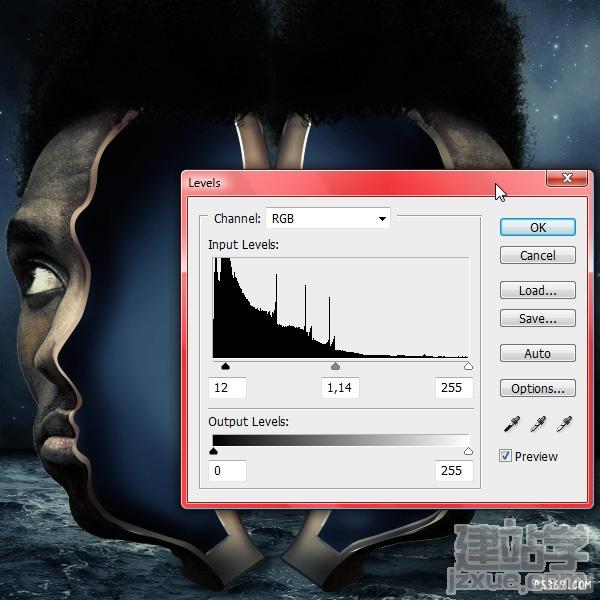Open the Options... dialog
The image size is (600, 600).
click(538, 388)
